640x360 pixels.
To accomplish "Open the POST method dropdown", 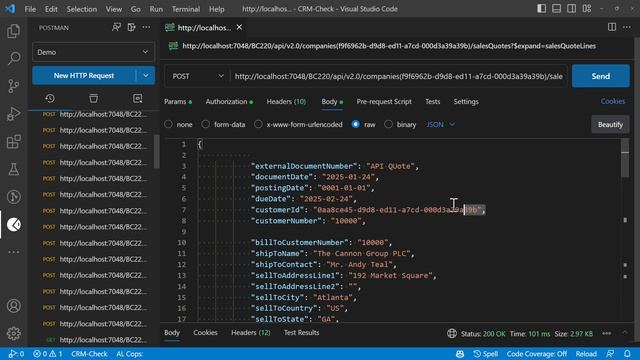I will [198, 76].
